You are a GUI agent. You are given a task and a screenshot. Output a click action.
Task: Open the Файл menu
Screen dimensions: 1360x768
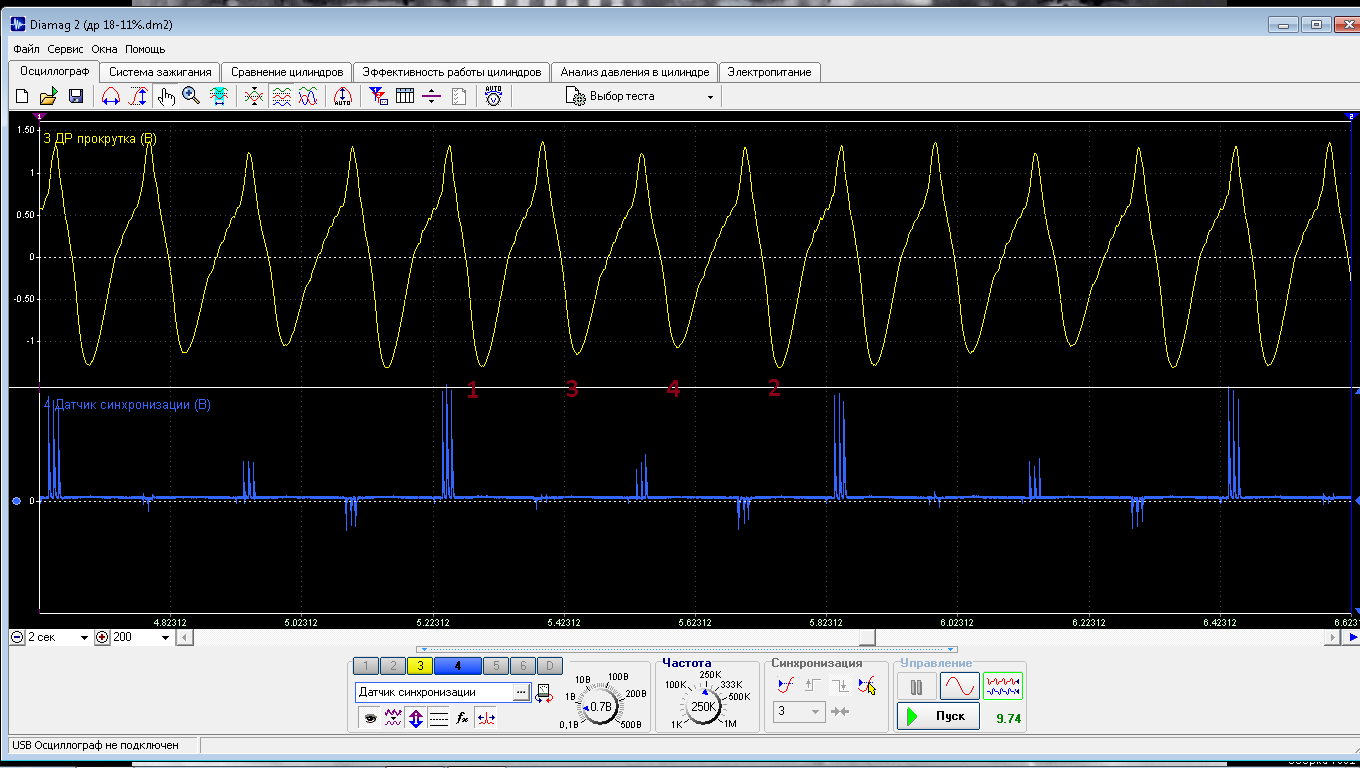27,49
